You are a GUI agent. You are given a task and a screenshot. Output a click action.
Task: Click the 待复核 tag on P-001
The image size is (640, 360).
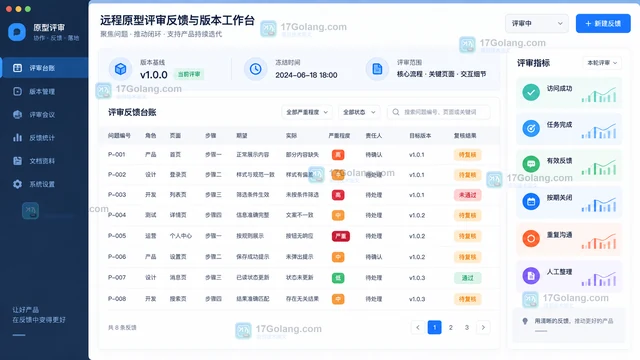tap(467, 155)
